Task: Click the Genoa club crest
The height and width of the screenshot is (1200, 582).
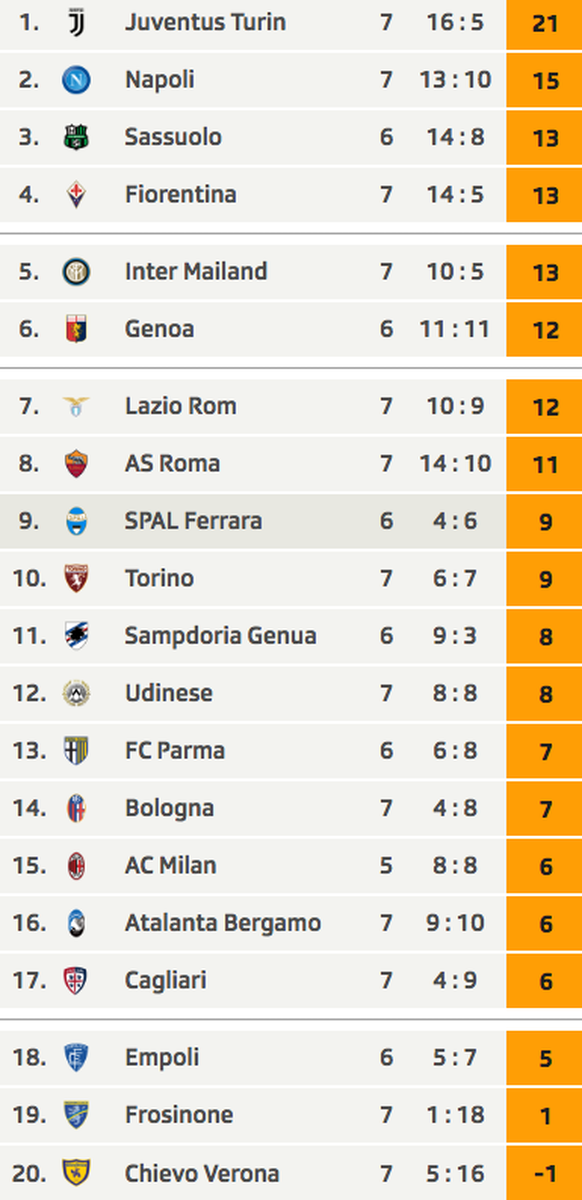Action: tap(76, 329)
